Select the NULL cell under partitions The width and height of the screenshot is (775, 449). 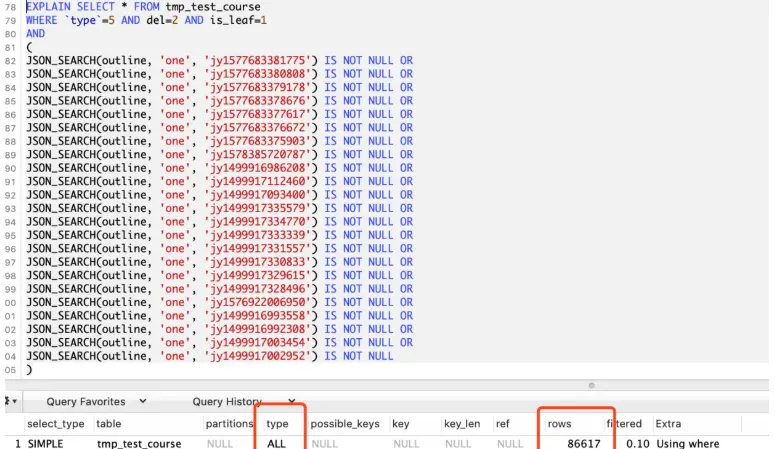[x=219, y=444]
